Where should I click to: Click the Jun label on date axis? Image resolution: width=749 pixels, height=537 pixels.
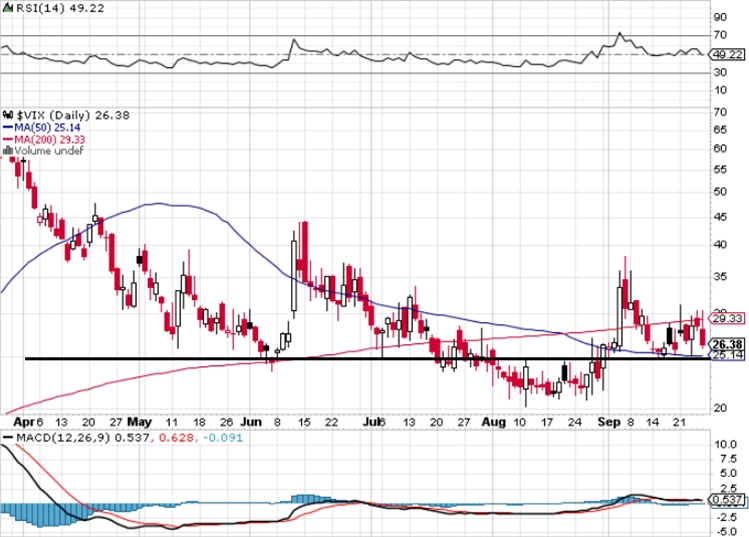[x=251, y=422]
